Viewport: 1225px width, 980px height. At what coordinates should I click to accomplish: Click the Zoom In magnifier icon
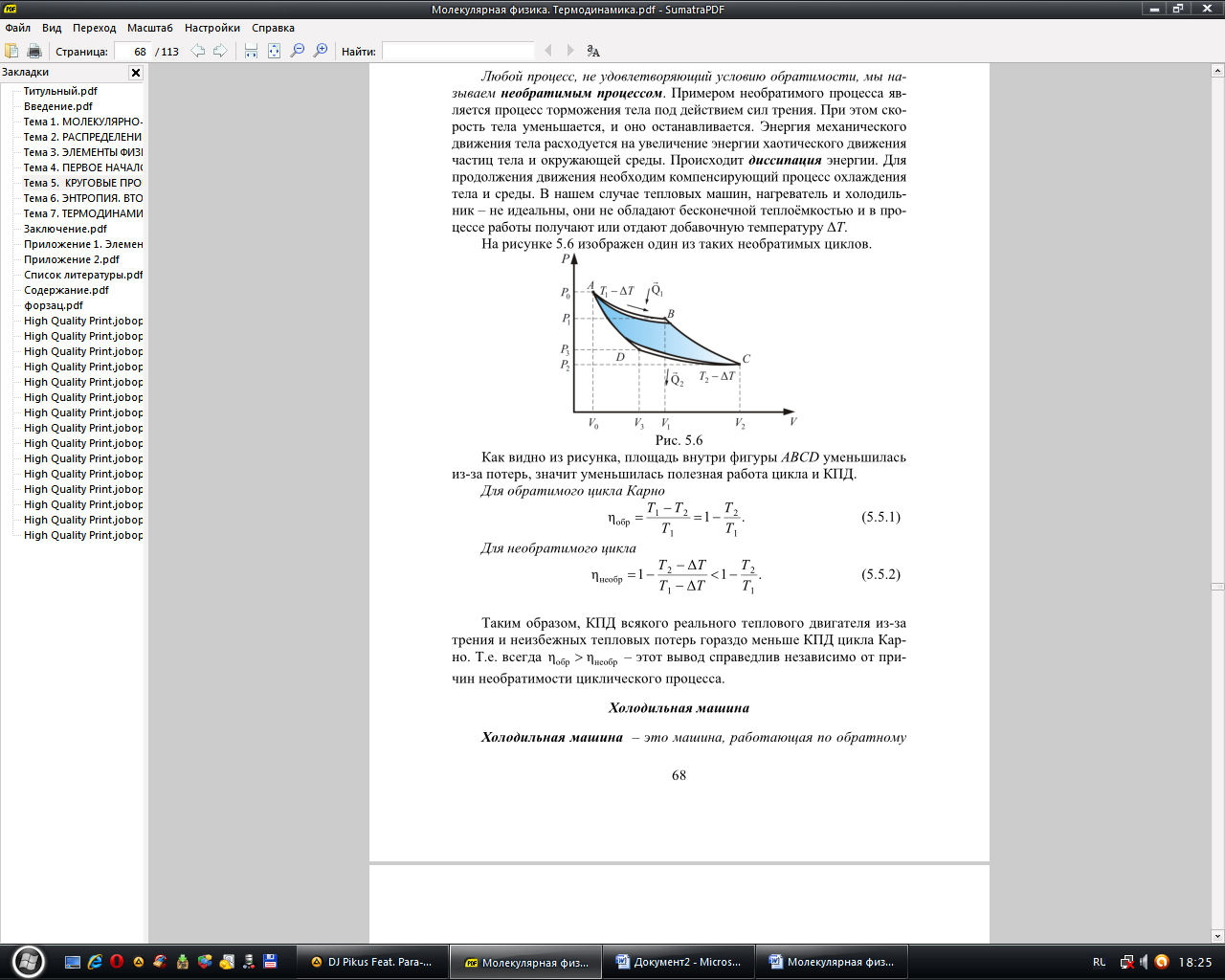pyautogui.click(x=321, y=51)
